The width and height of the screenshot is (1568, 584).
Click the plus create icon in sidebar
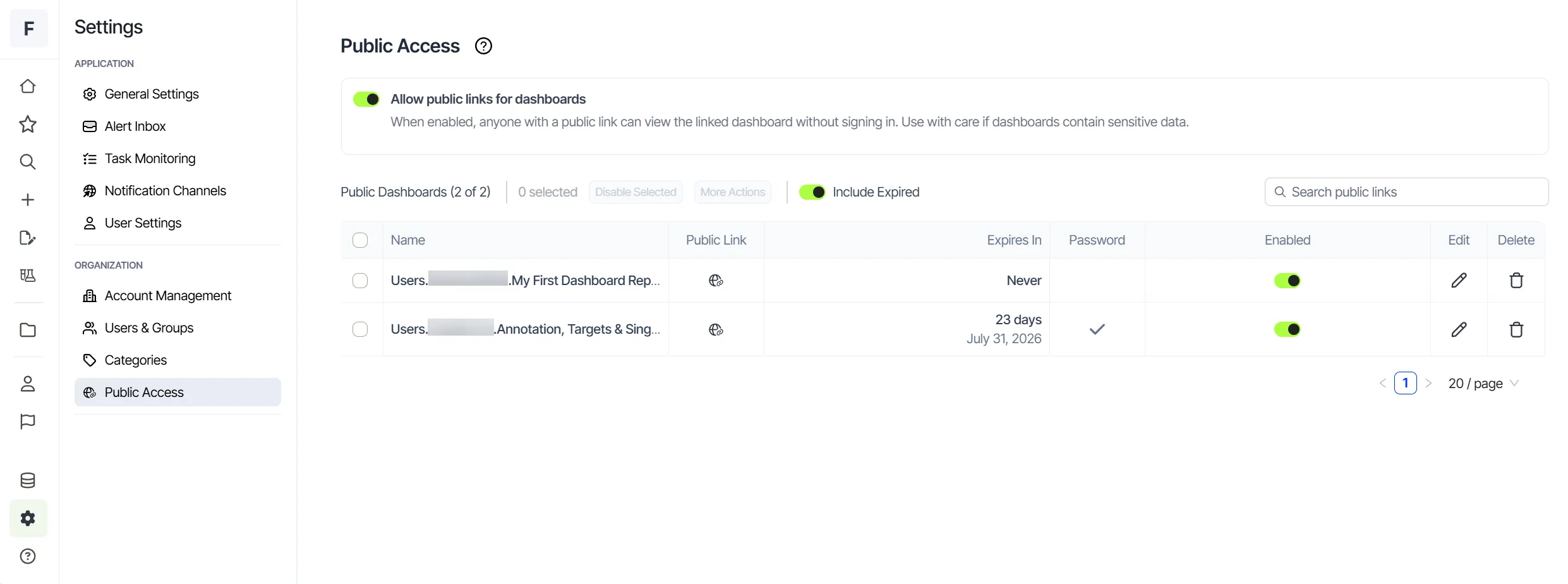click(x=28, y=200)
